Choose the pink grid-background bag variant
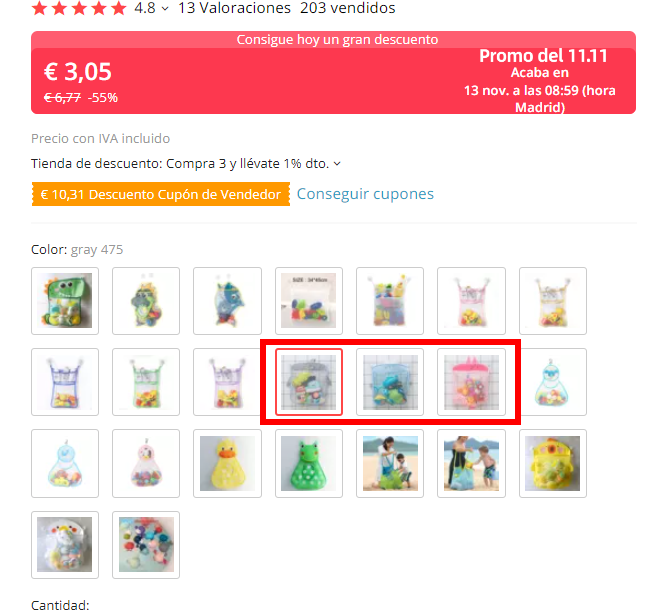 click(471, 382)
